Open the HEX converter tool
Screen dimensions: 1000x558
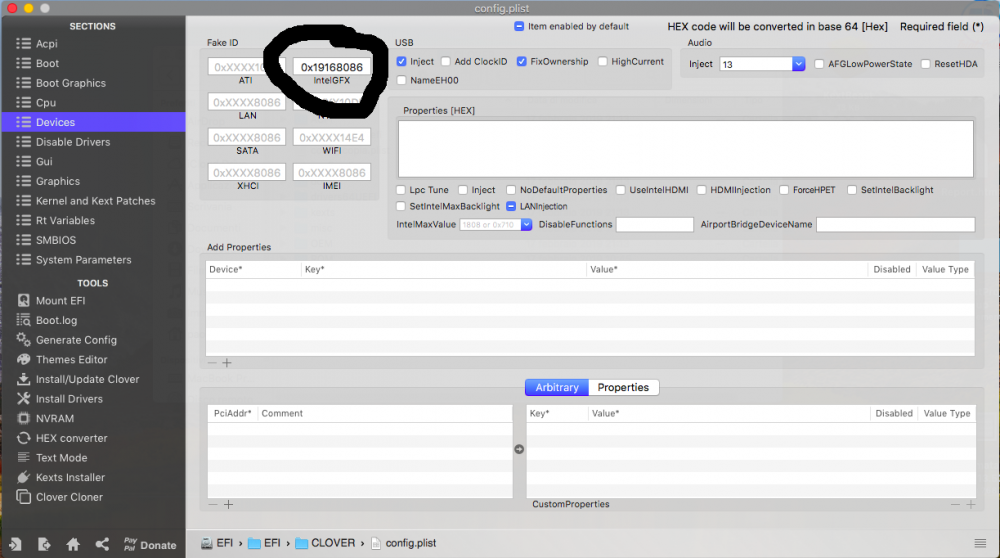[71, 438]
